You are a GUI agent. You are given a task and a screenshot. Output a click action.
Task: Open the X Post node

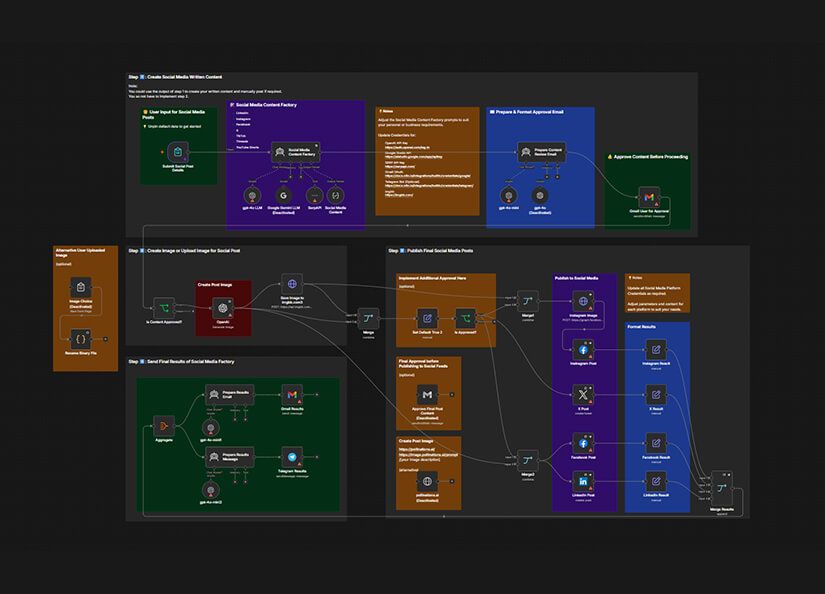click(x=583, y=395)
